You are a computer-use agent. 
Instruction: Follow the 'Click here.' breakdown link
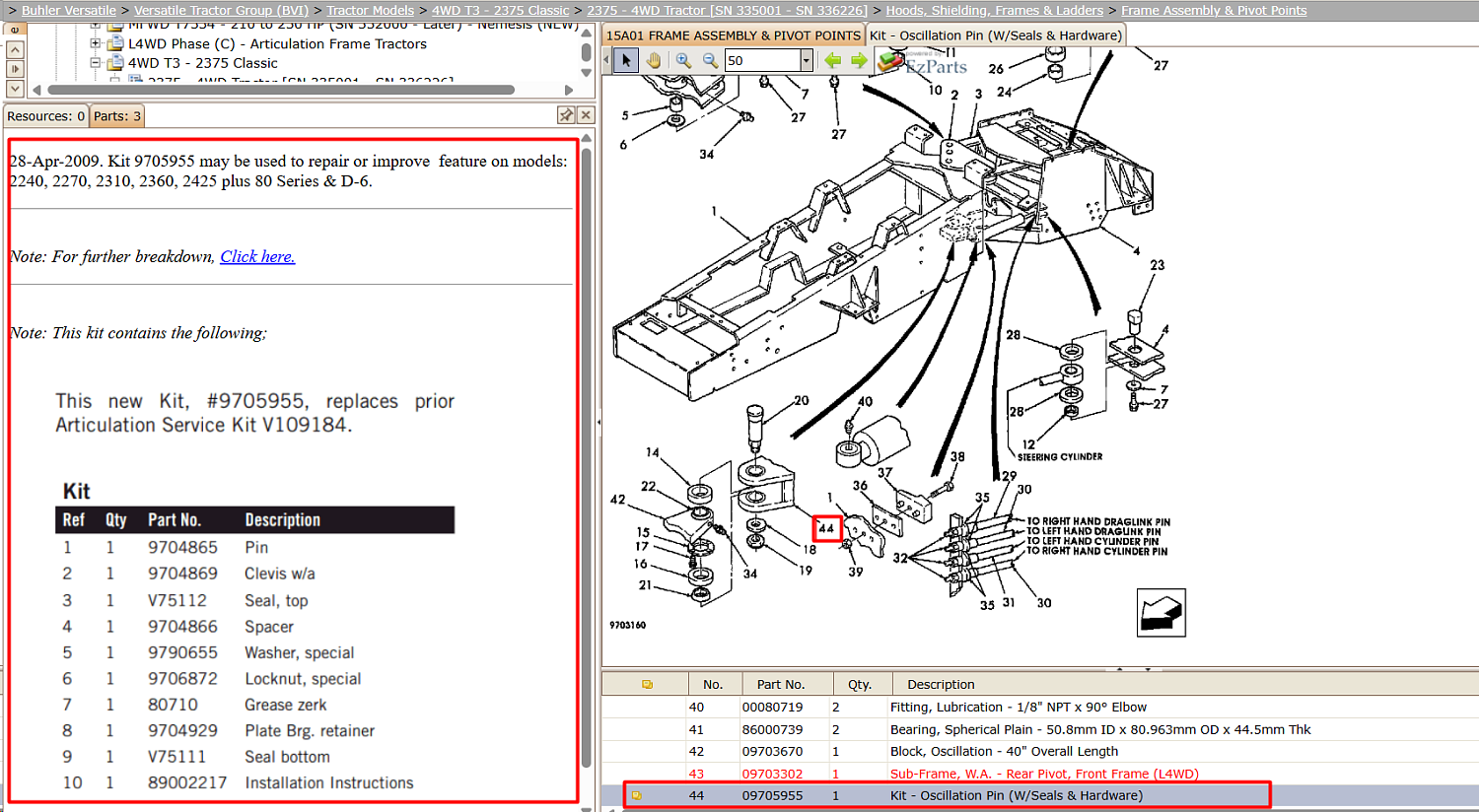tap(257, 256)
